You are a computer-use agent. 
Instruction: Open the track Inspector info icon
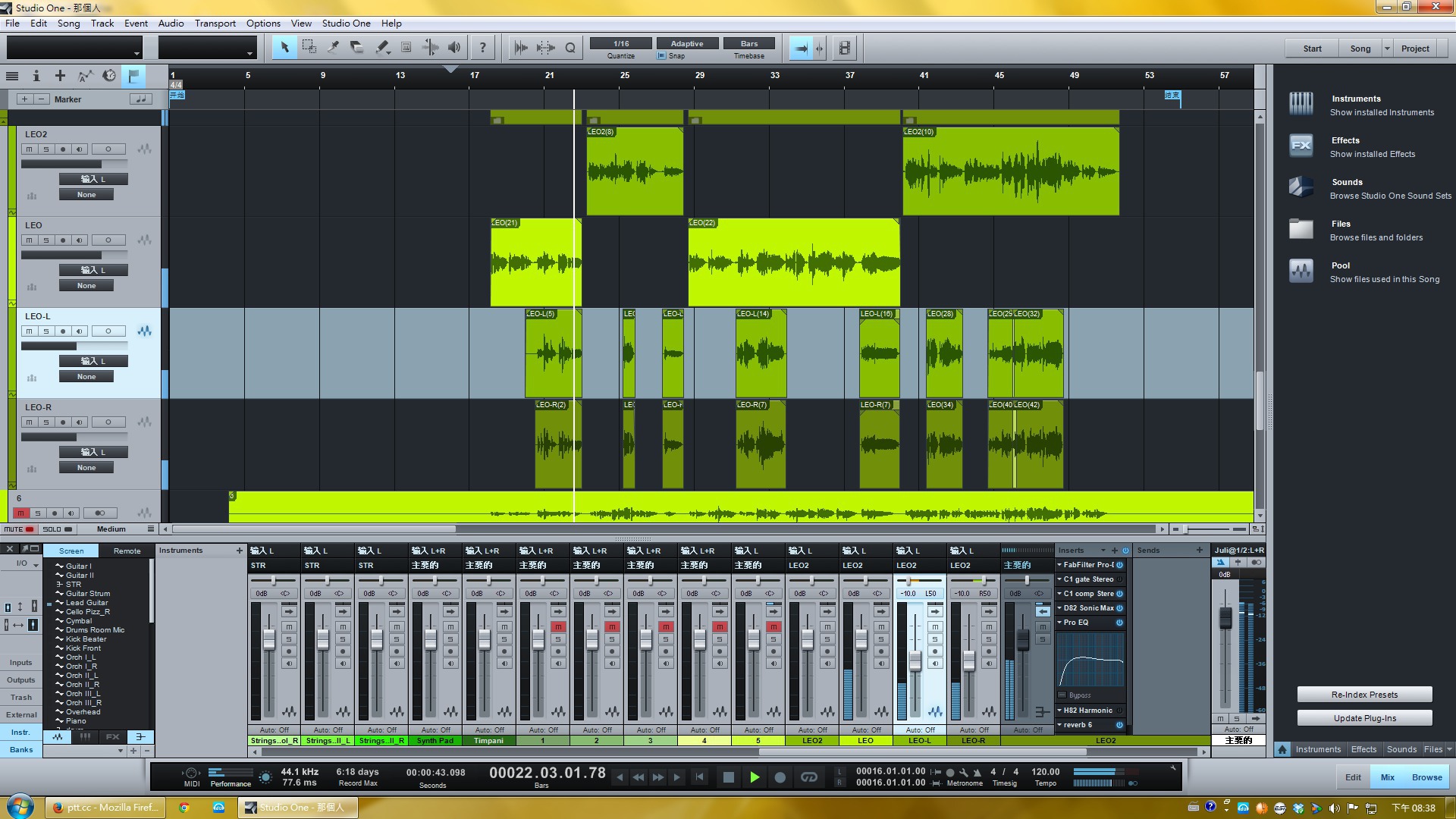(36, 76)
